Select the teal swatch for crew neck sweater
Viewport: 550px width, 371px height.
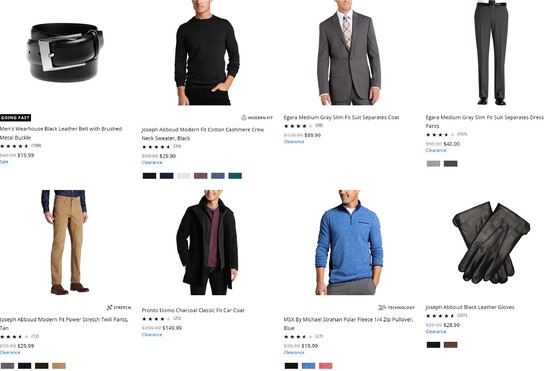tap(235, 176)
